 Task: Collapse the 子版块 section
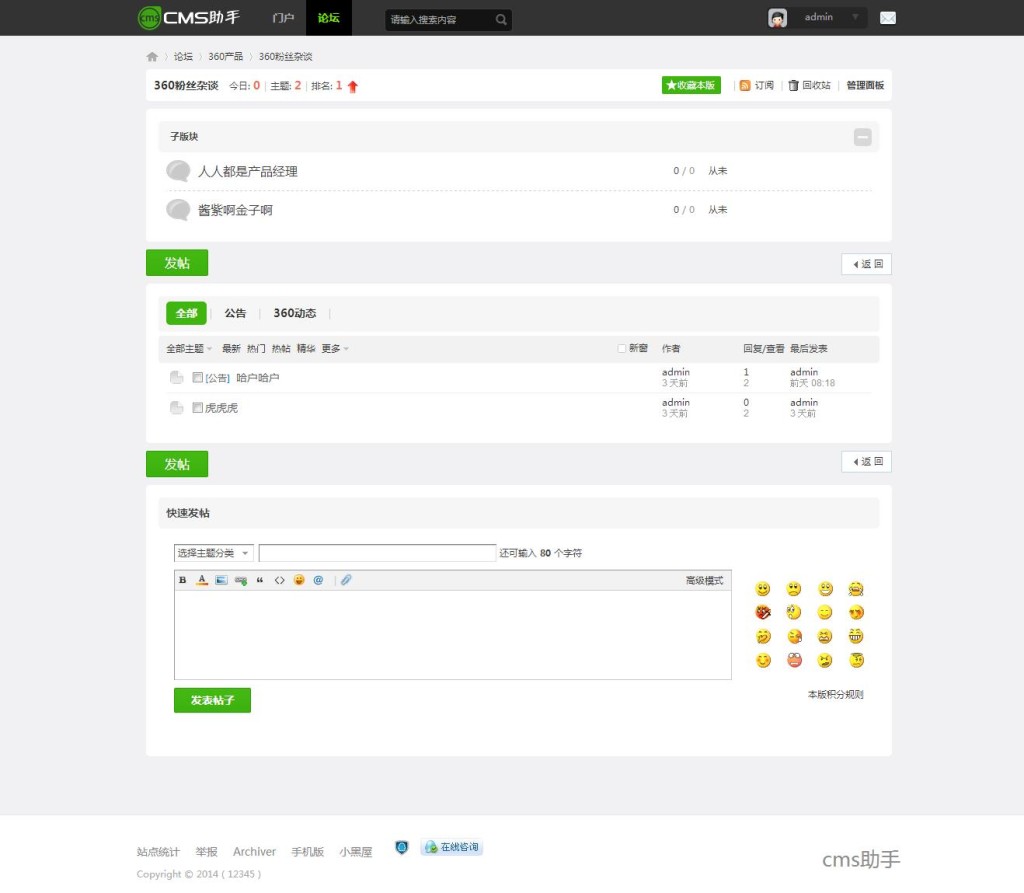coord(863,137)
